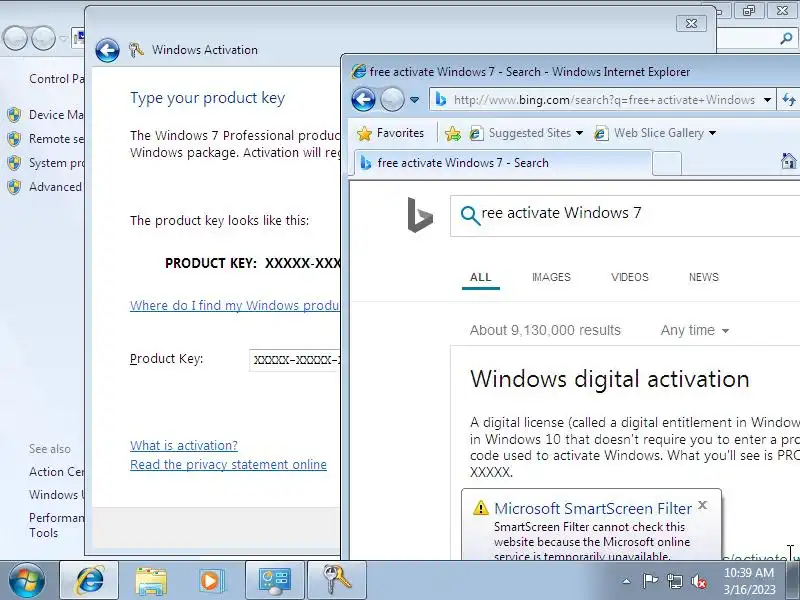Image resolution: width=800 pixels, height=600 pixels.
Task: Click the Bing search magnifier icon
Action: pos(470,215)
